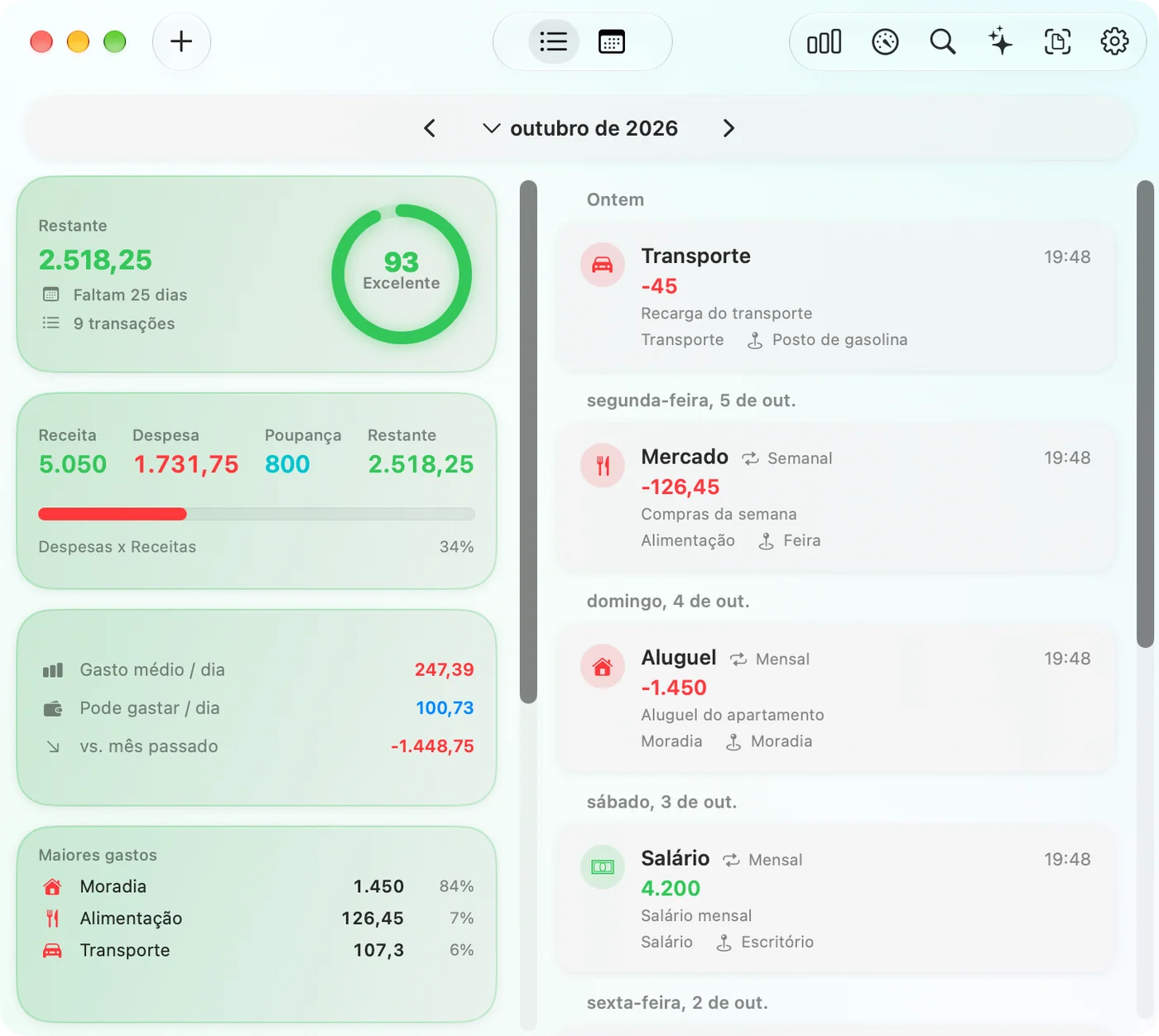Select the Alimentação row in Maiores gastos
The image size is (1159, 1036).
(x=257, y=918)
